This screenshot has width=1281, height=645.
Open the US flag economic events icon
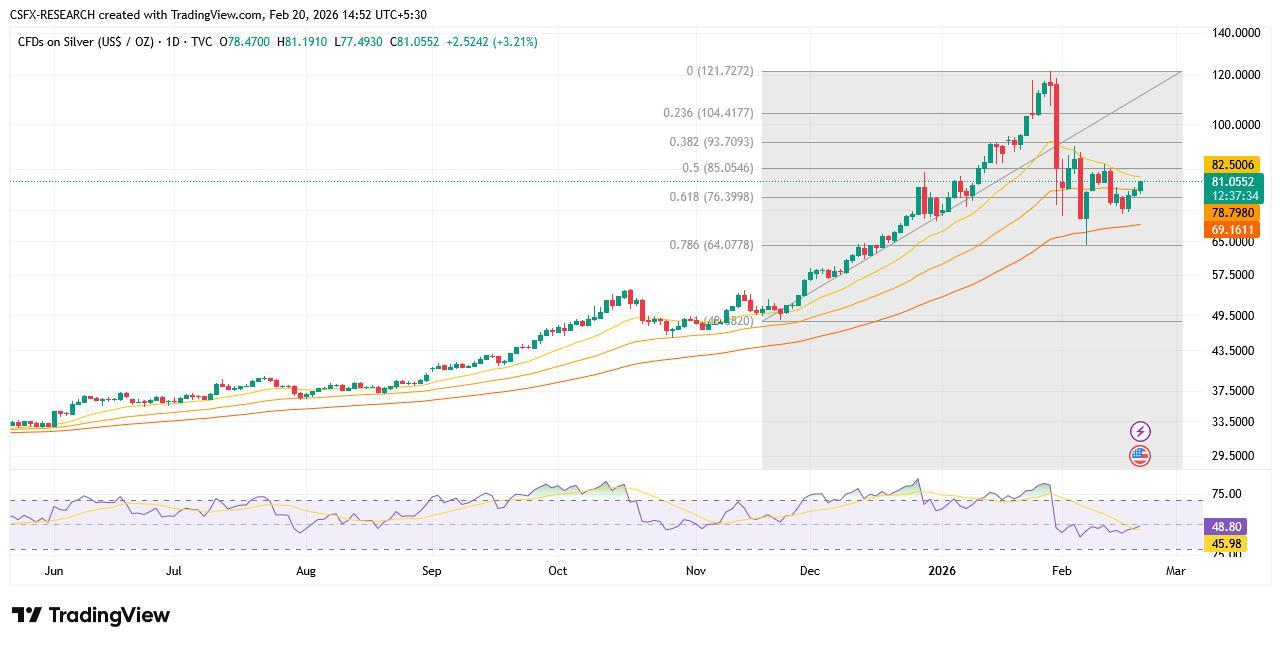[1139, 456]
